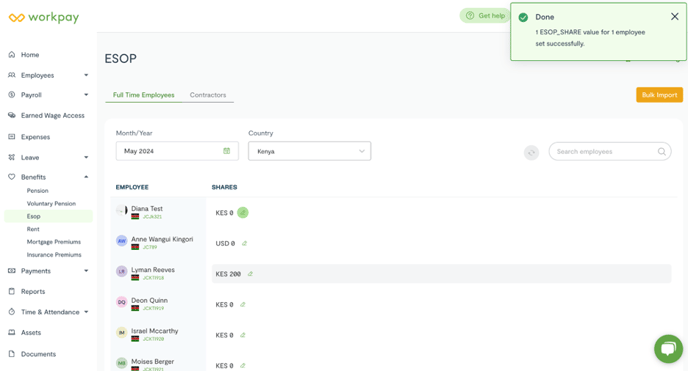The image size is (688, 371).
Task: Click the Home house icon
Action: (12, 54)
